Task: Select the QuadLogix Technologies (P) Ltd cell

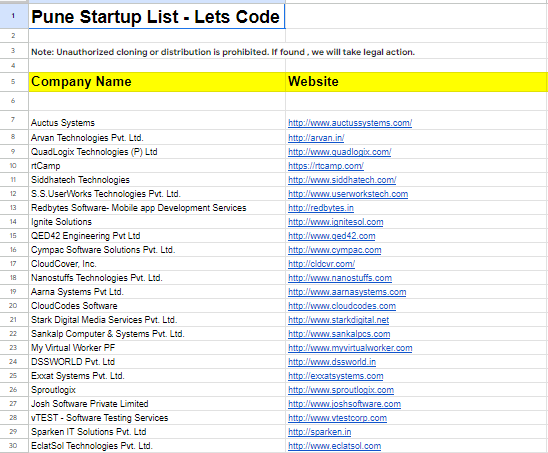Action: click(157, 152)
